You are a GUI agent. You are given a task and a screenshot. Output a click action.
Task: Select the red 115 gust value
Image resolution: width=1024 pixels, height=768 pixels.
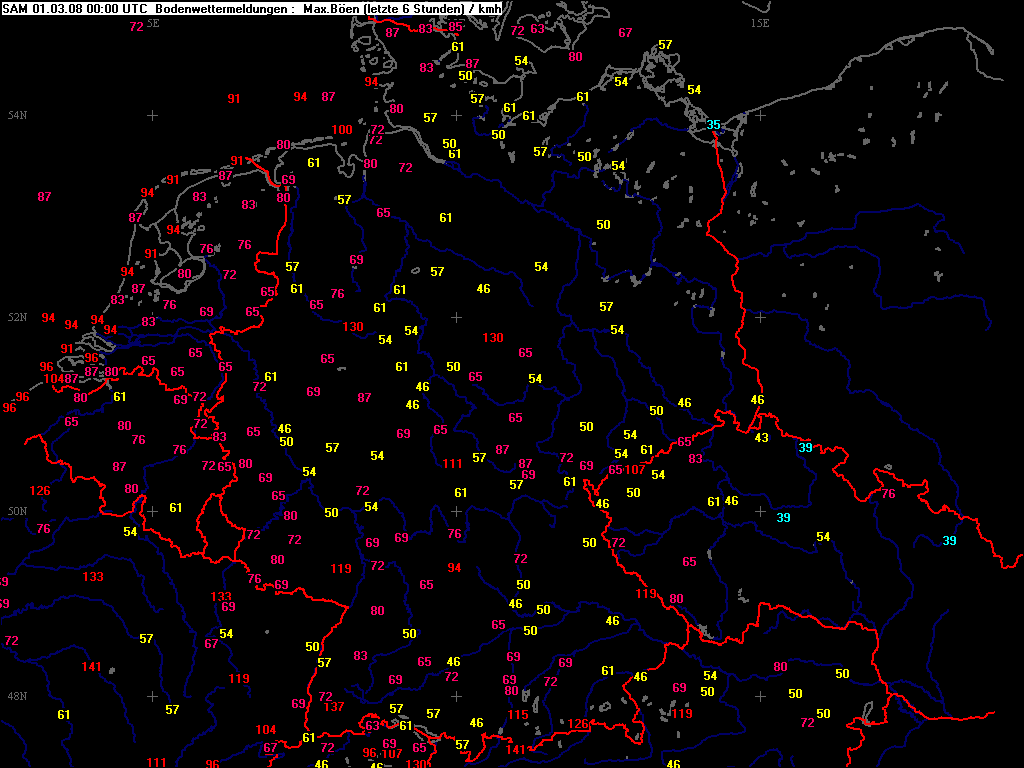[x=517, y=715]
